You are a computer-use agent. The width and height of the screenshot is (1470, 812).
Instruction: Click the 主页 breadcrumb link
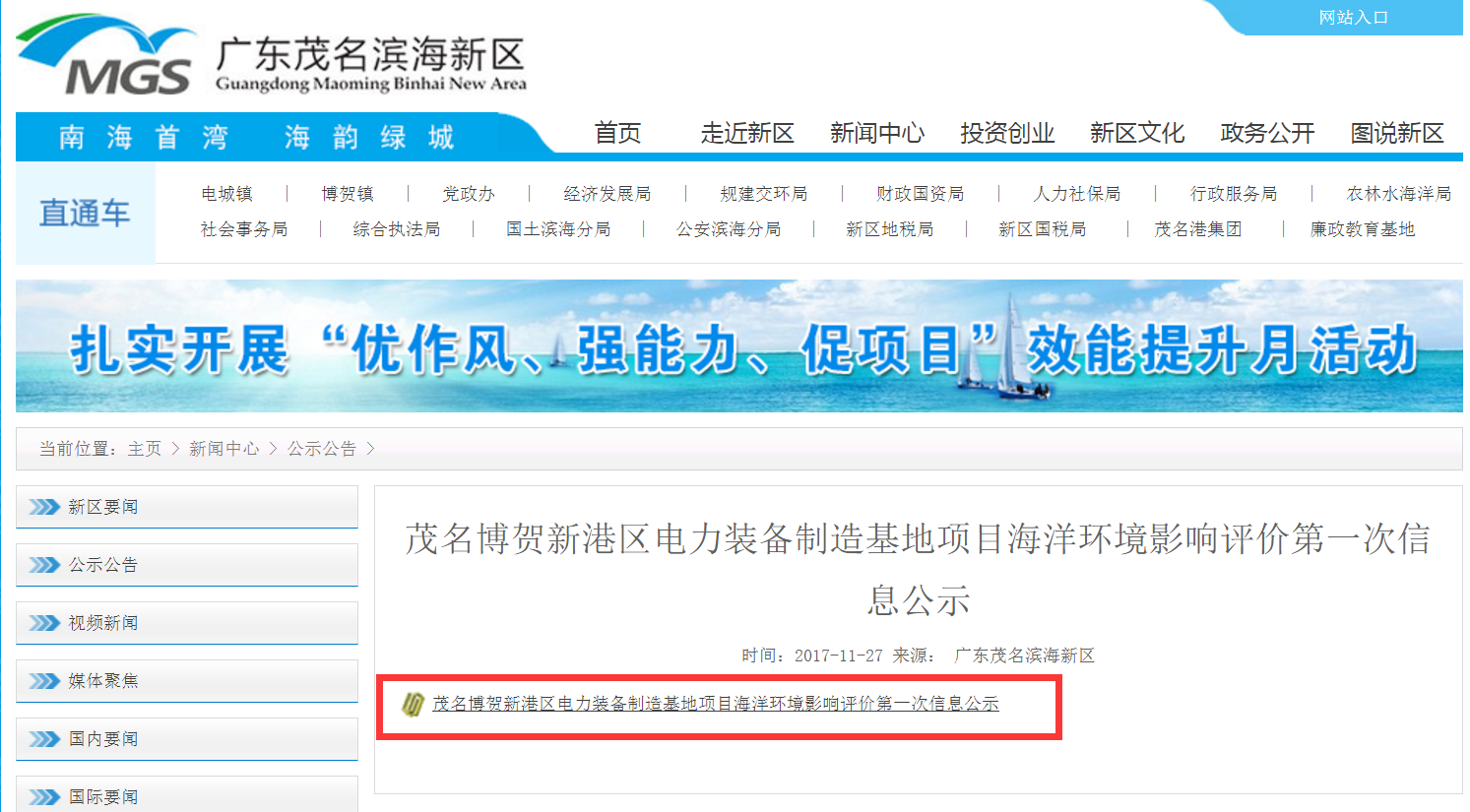(145, 449)
